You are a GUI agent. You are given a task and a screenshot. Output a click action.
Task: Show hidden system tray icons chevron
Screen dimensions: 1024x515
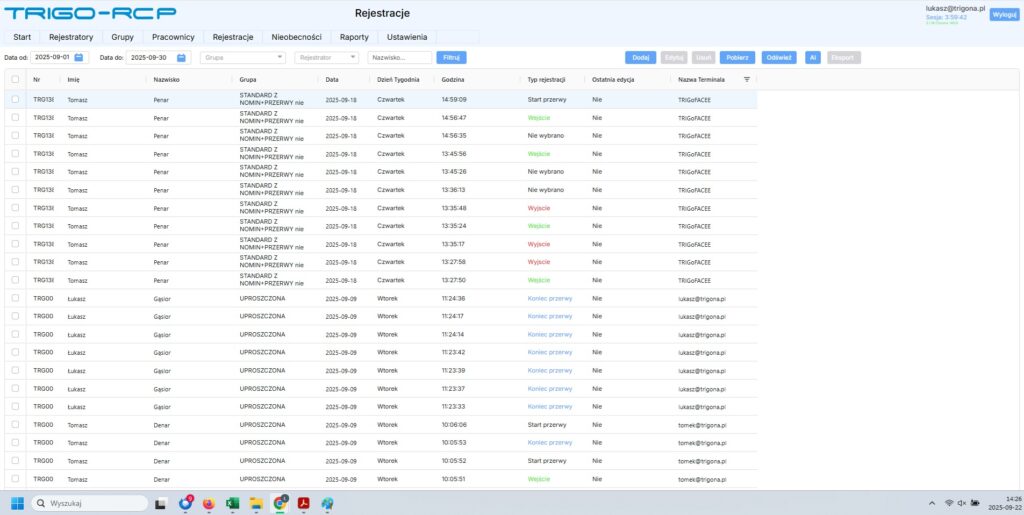(932, 503)
